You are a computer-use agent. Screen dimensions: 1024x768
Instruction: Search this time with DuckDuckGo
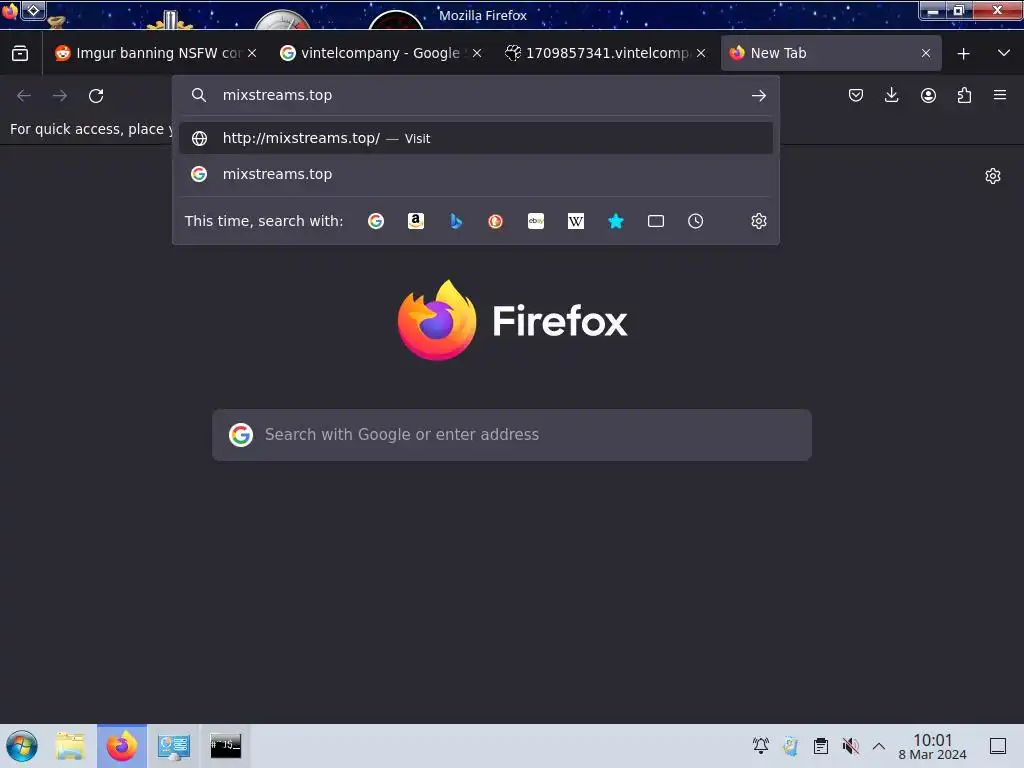496,221
